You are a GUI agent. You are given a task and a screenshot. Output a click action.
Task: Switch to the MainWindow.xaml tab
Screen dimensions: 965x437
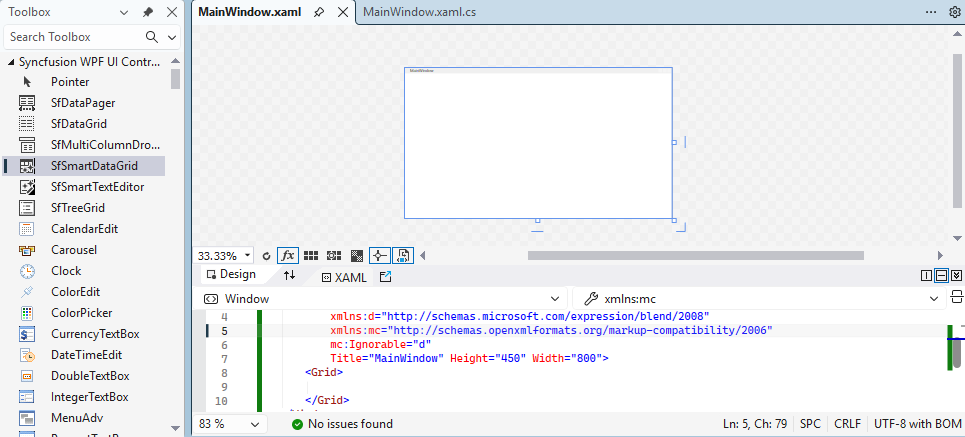250,12
